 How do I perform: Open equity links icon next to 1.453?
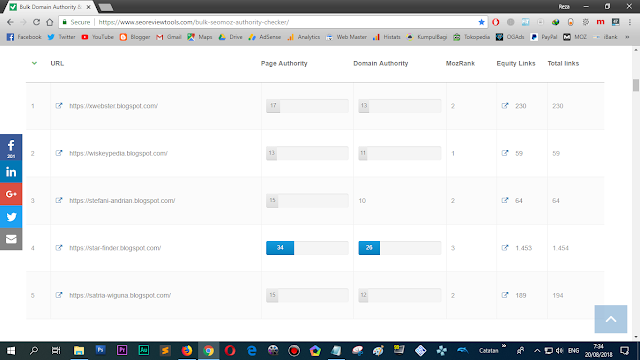pos(505,248)
